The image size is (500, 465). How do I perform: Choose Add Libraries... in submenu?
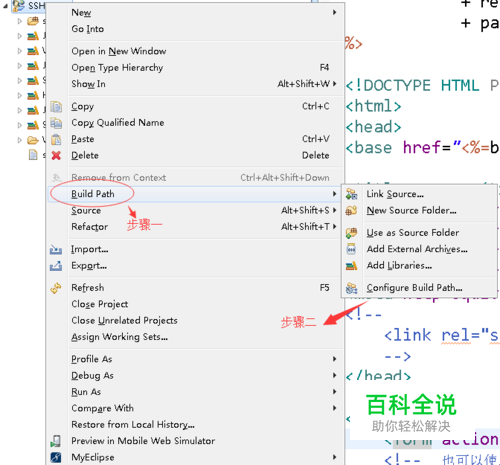pyautogui.click(x=419, y=266)
